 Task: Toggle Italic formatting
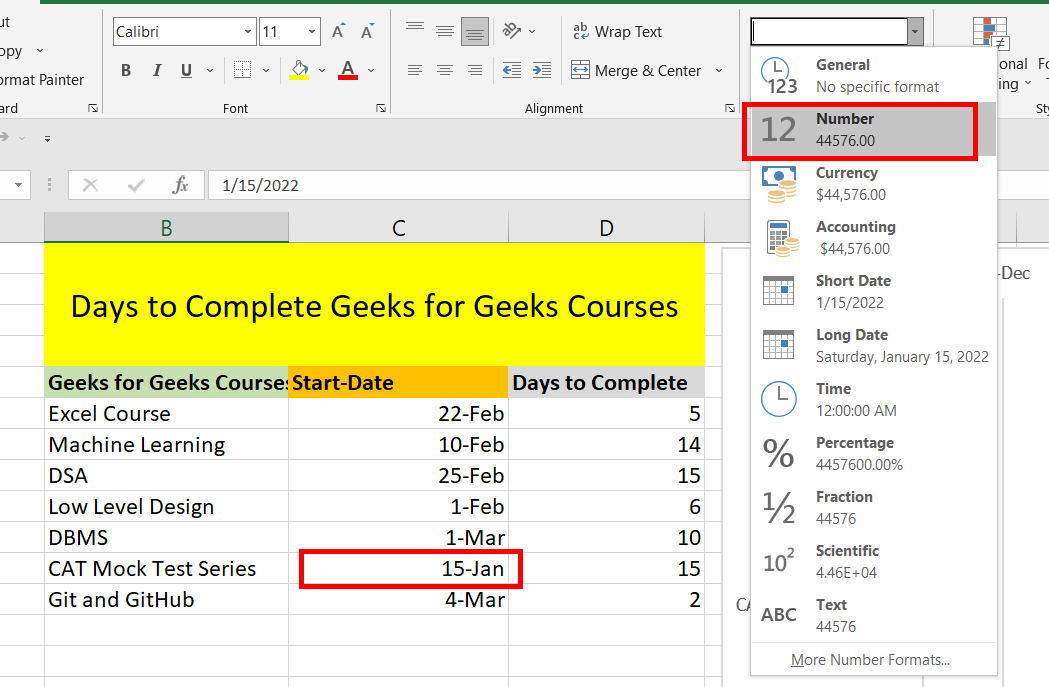[157, 70]
